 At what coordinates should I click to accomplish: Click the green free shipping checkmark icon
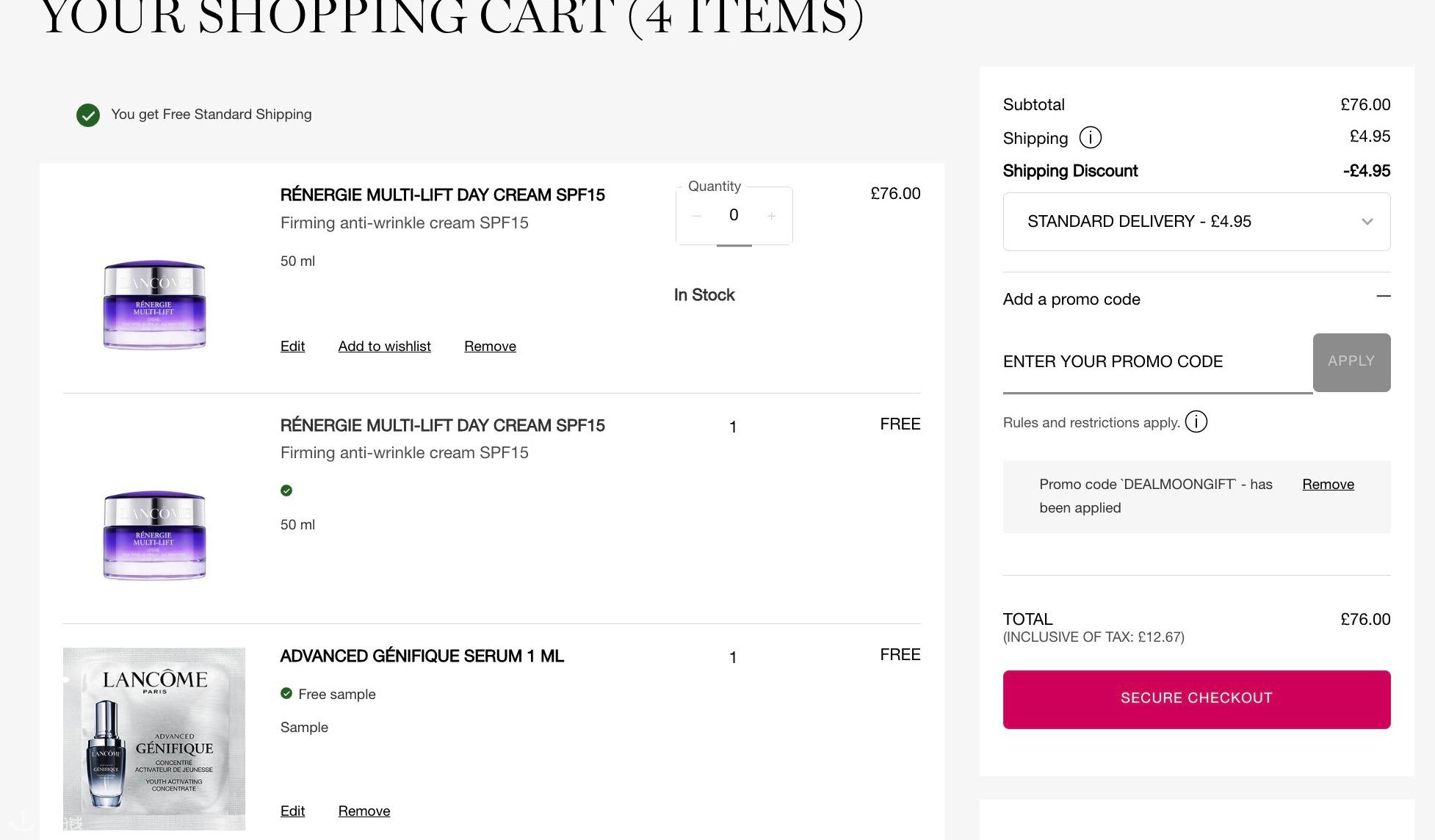click(x=88, y=115)
